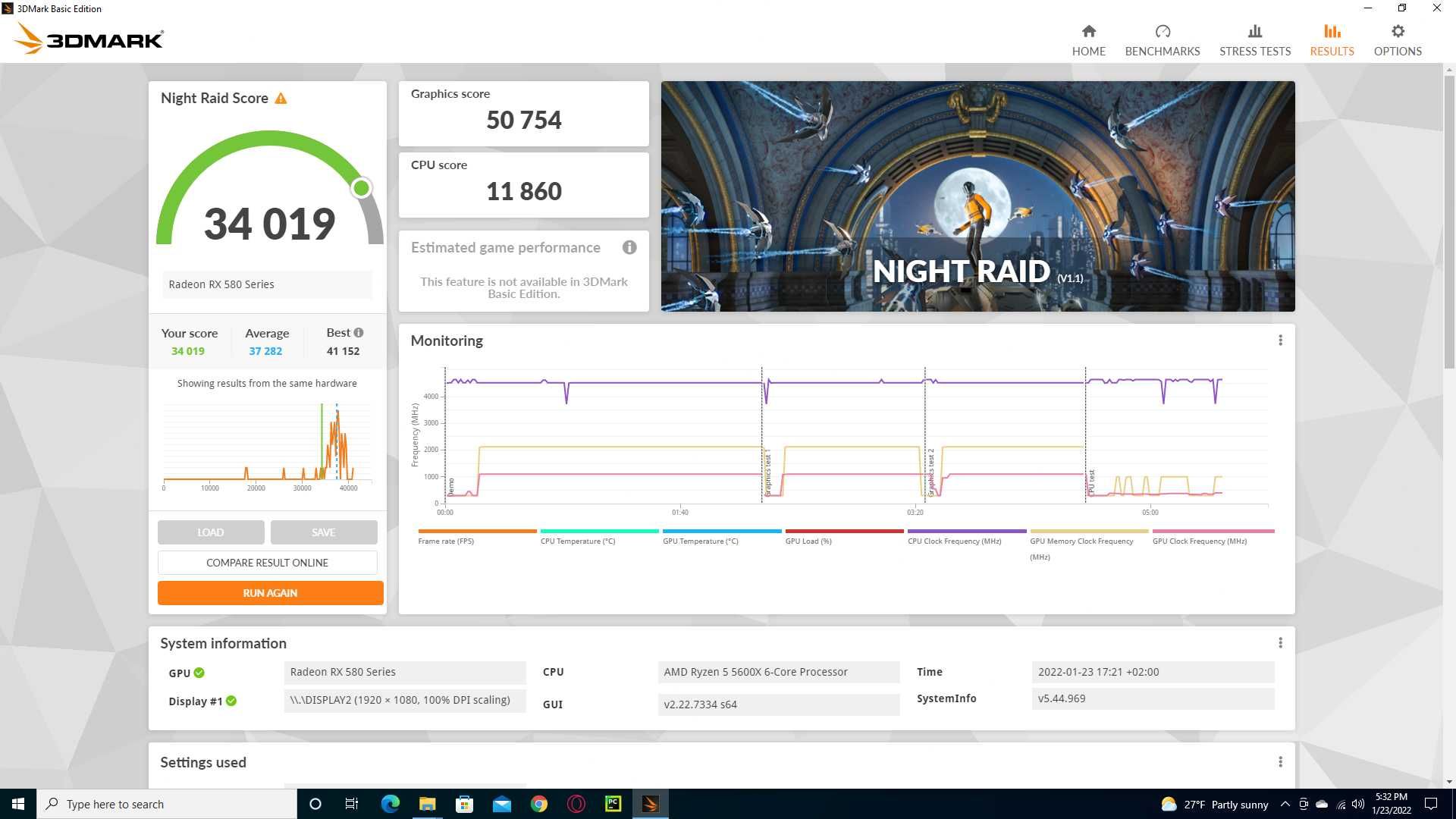Screen dimensions: 1456x819
Task: Click the info icon next on Best score
Action: (359, 332)
